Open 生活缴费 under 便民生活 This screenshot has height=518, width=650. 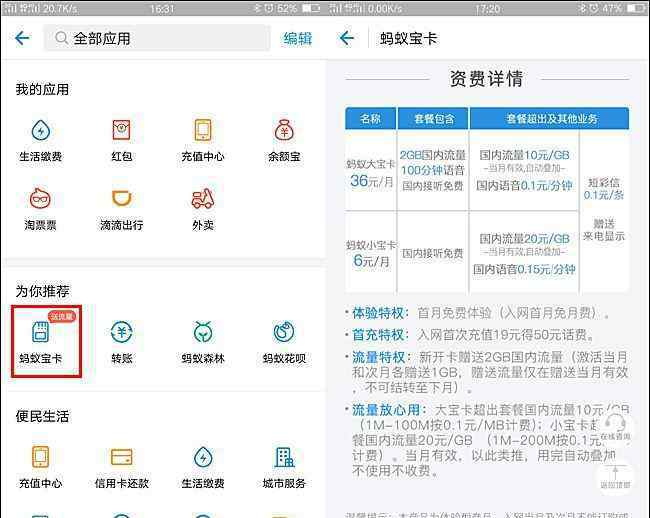[x=203, y=467]
